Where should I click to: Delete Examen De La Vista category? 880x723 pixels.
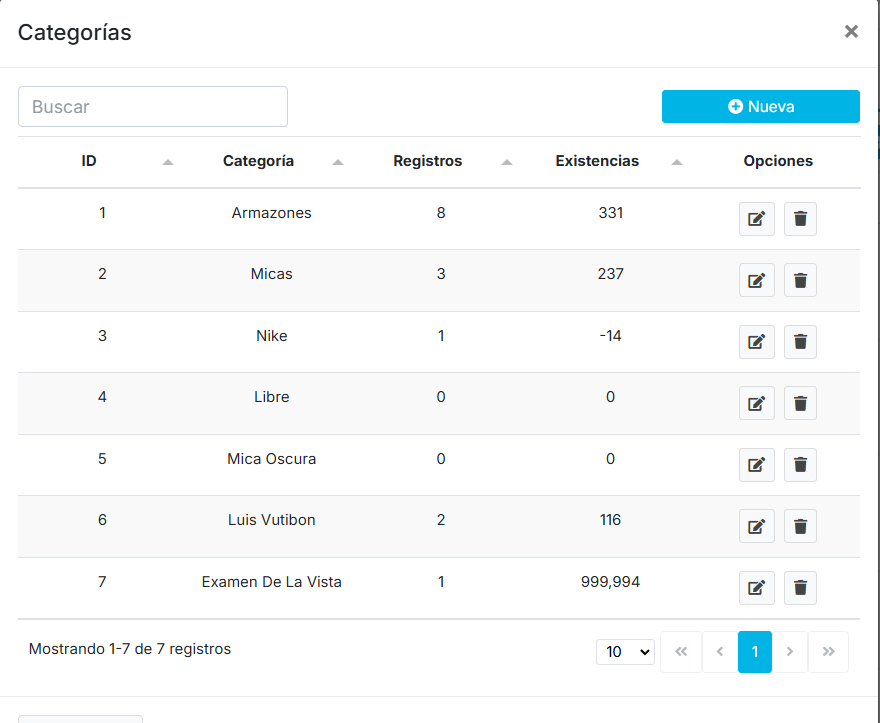point(800,588)
